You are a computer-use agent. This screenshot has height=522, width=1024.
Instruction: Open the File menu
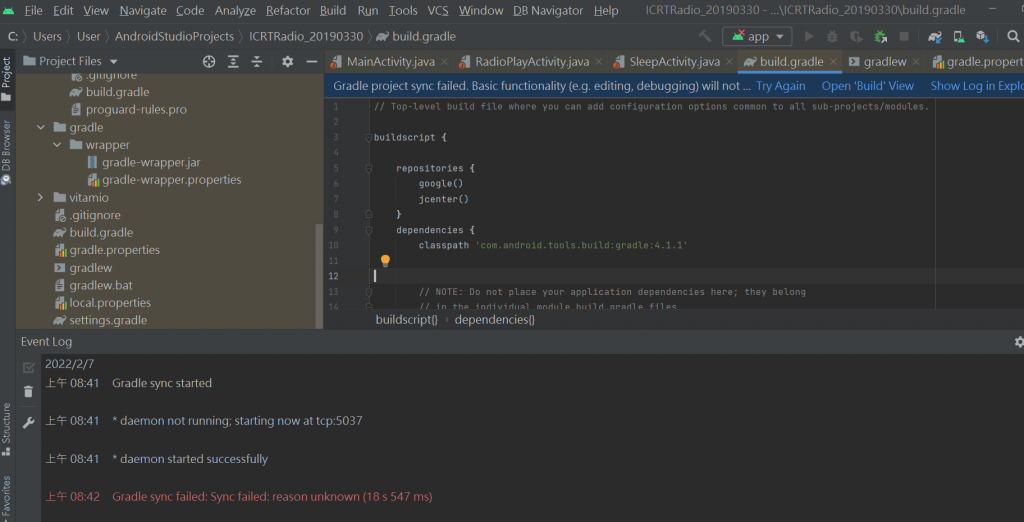pyautogui.click(x=33, y=10)
